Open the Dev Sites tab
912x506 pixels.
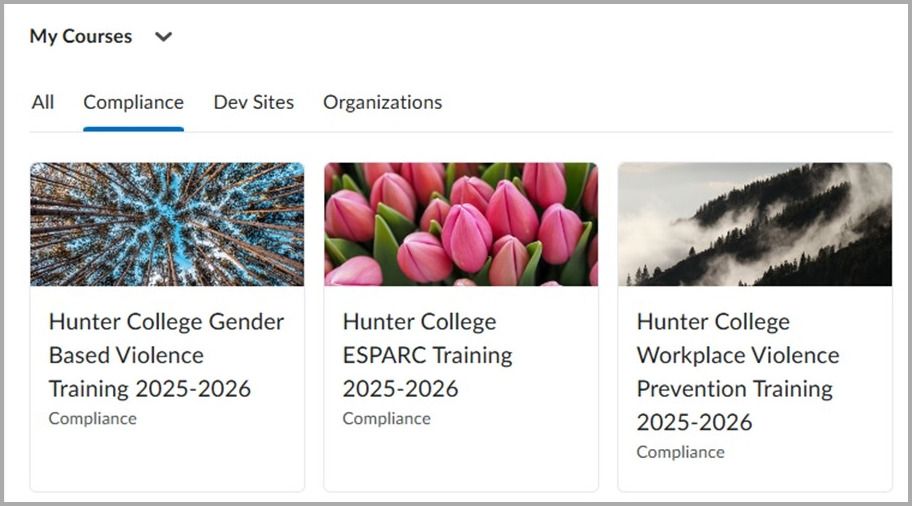254,102
